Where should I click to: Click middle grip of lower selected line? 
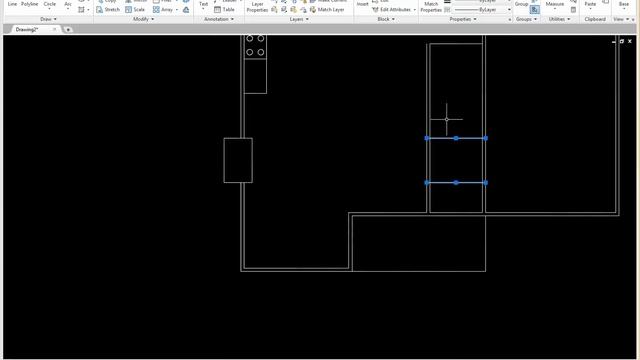click(456, 183)
